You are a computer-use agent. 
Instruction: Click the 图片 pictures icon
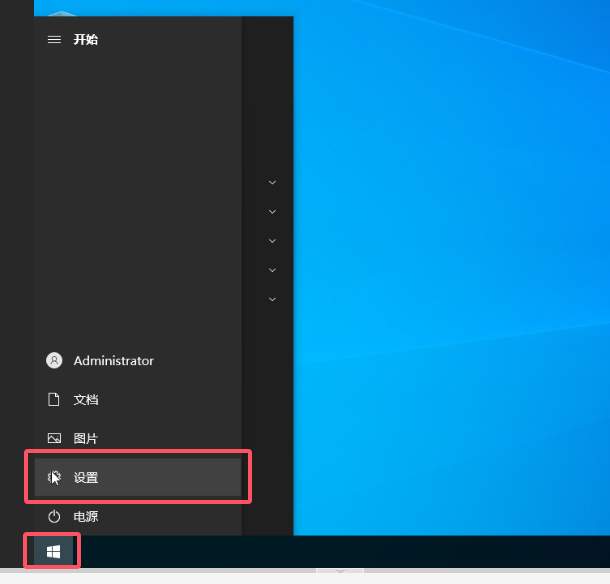54,438
